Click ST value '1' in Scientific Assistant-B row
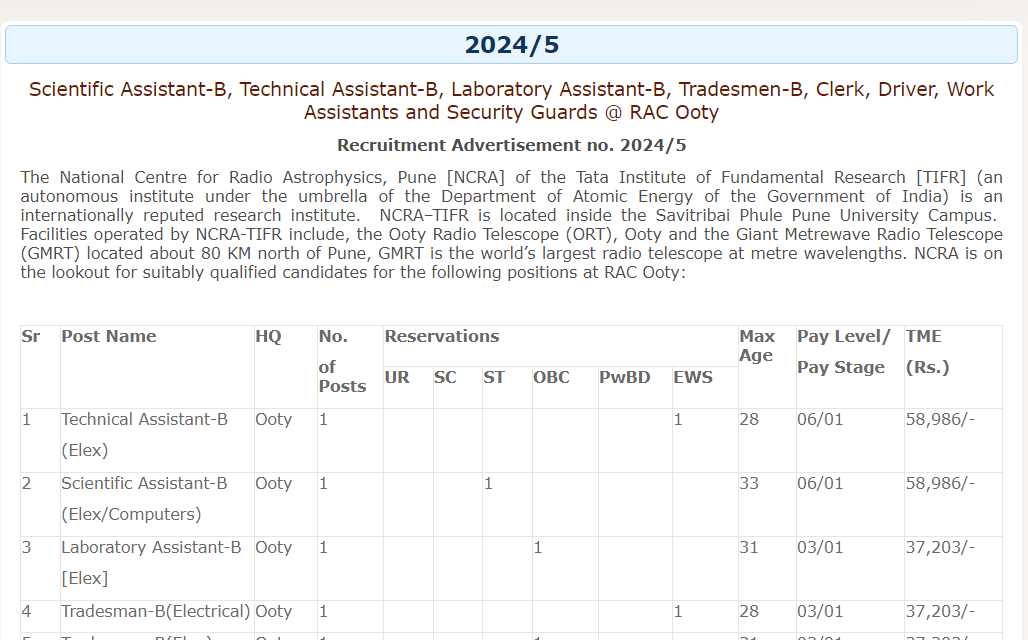 (488, 483)
